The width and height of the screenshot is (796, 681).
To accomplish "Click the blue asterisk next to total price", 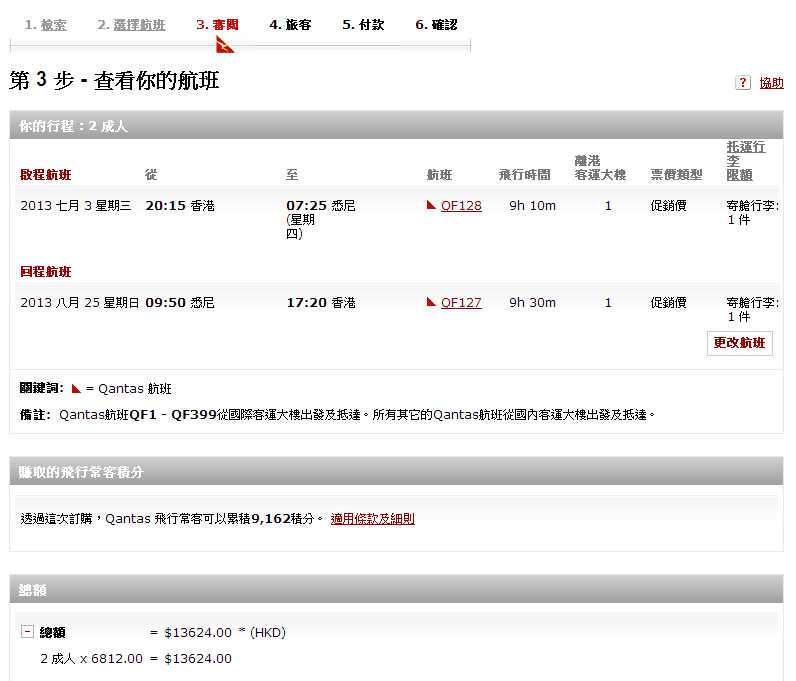I will point(241,632).
